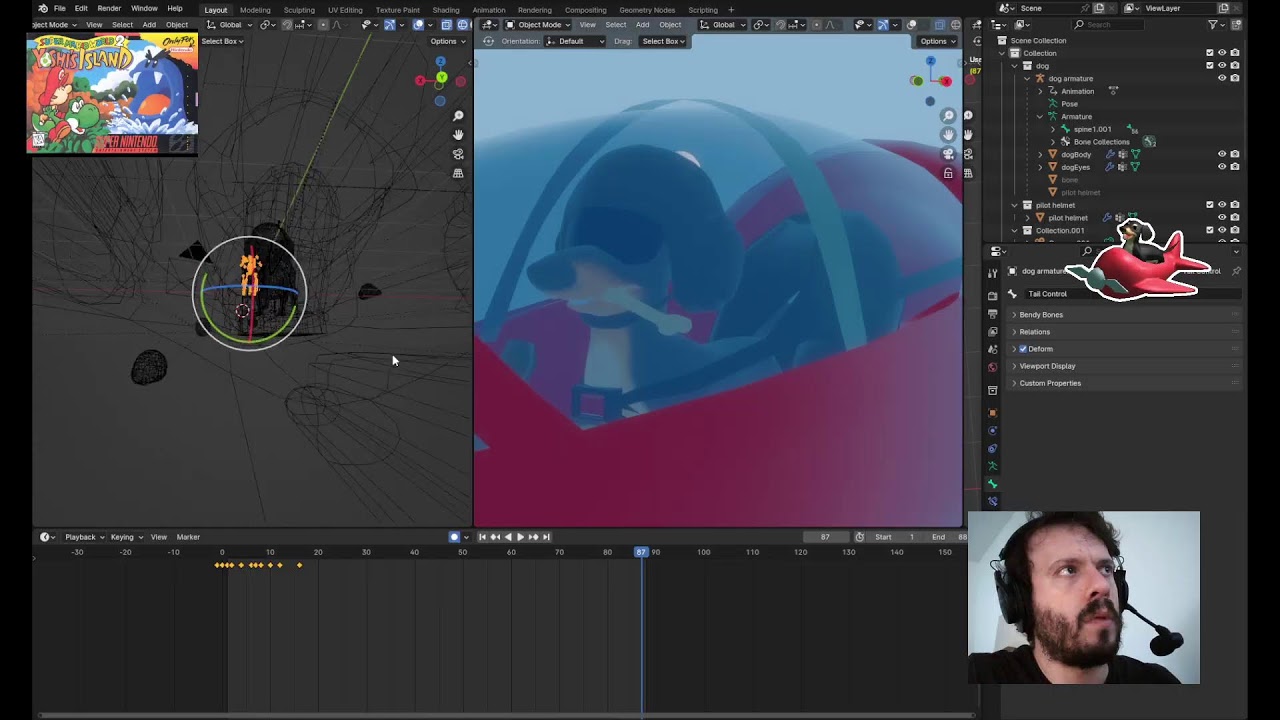This screenshot has height=720, width=1280.
Task: Open the Tool properties tab
Action: [x=992, y=273]
